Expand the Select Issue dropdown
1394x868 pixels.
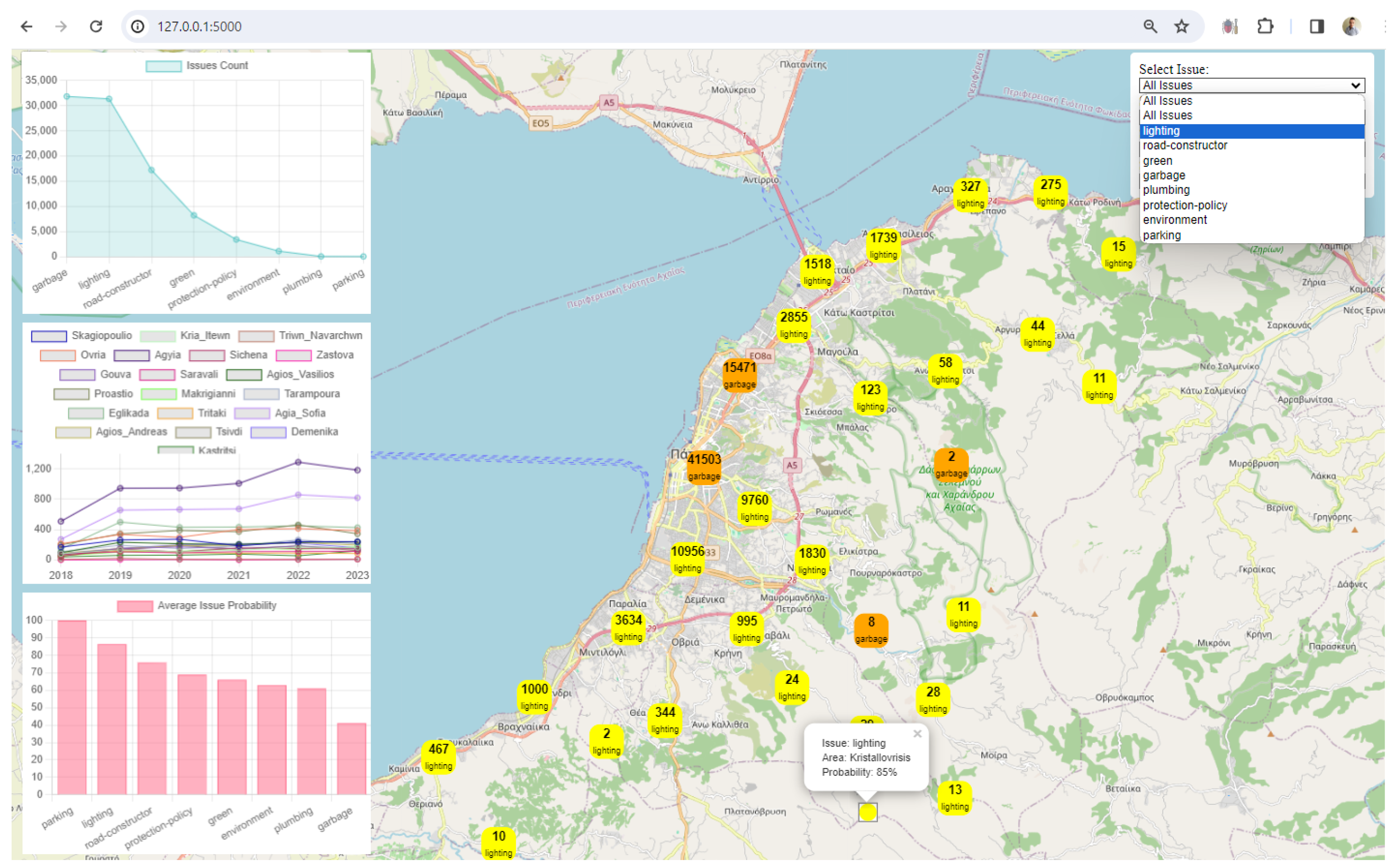click(1251, 86)
